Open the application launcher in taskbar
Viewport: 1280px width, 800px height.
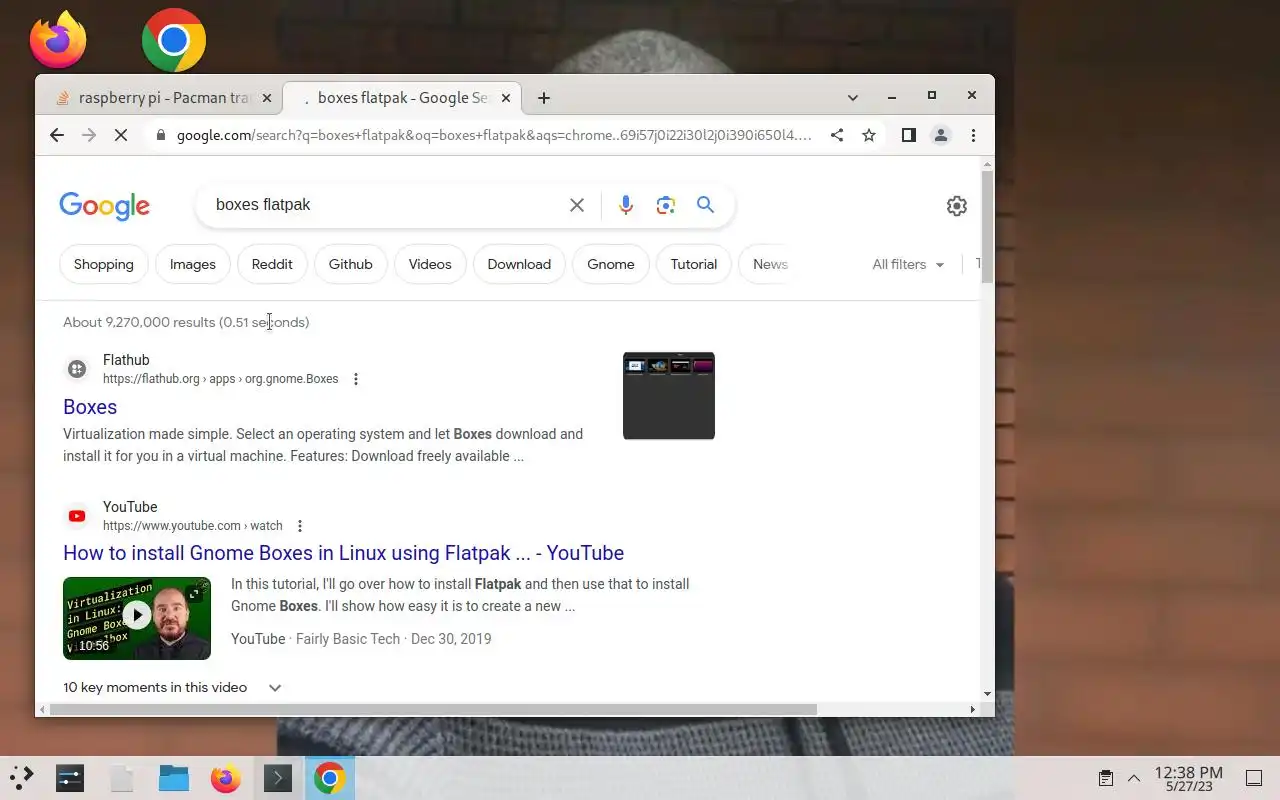click(x=21, y=778)
